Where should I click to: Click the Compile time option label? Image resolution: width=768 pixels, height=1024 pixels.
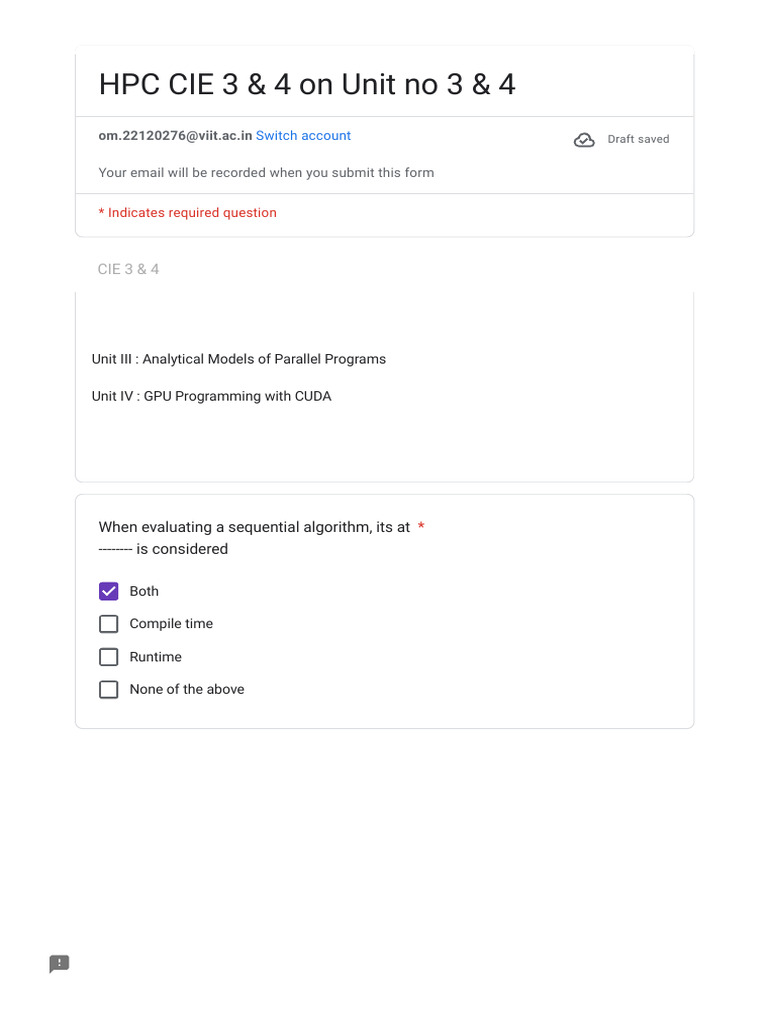click(x=171, y=624)
